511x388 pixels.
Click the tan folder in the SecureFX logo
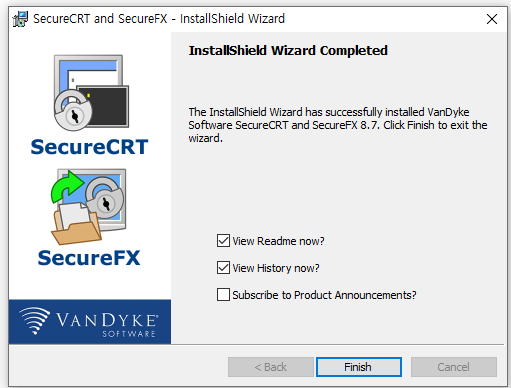tap(76, 227)
